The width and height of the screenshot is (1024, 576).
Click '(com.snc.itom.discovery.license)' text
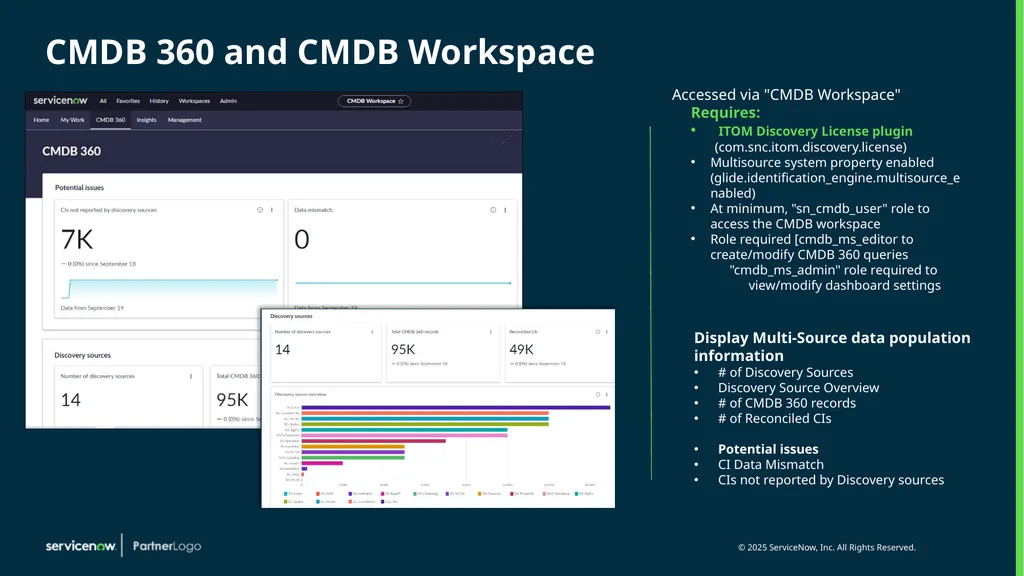810,147
